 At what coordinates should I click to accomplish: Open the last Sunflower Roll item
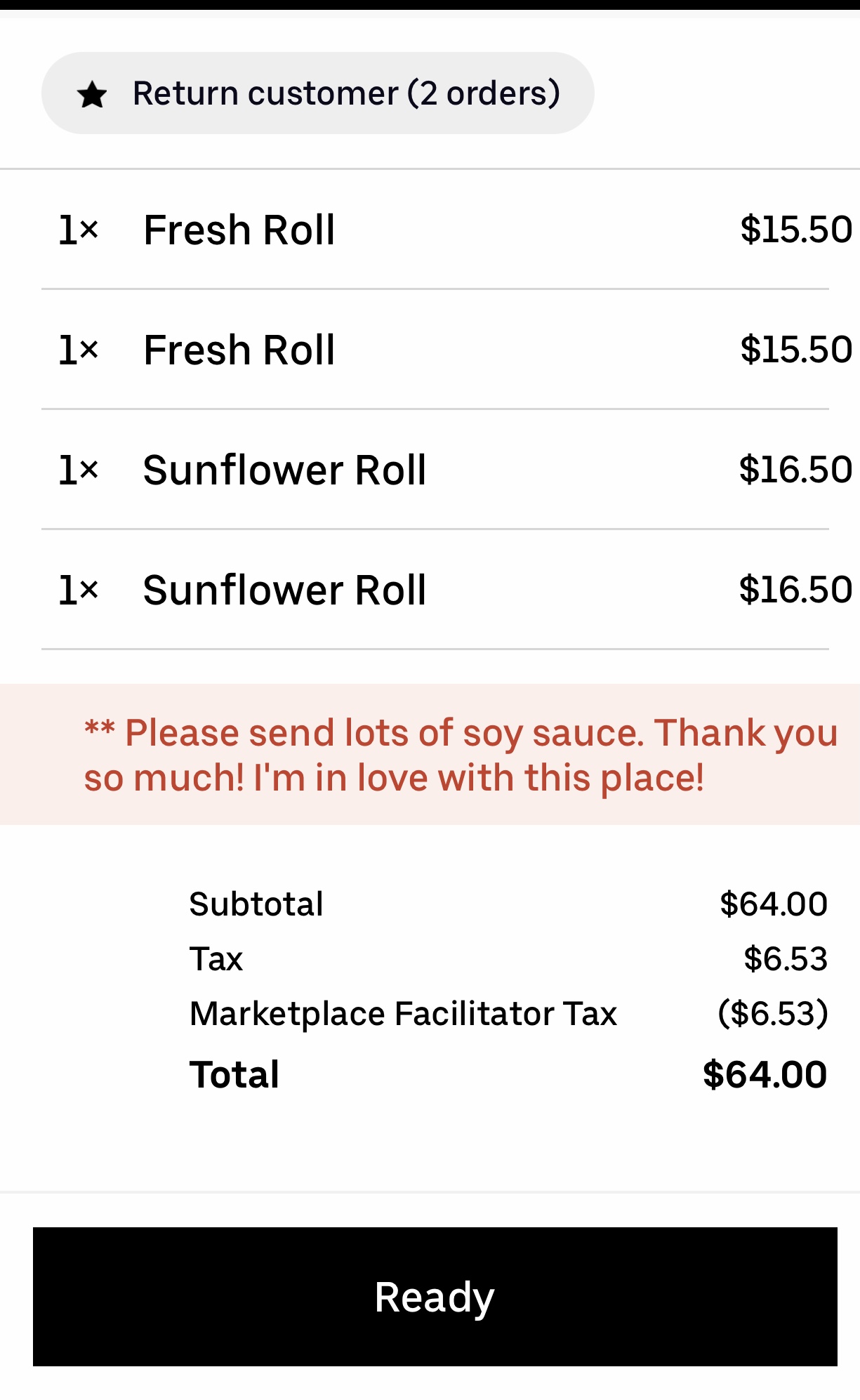click(x=284, y=590)
